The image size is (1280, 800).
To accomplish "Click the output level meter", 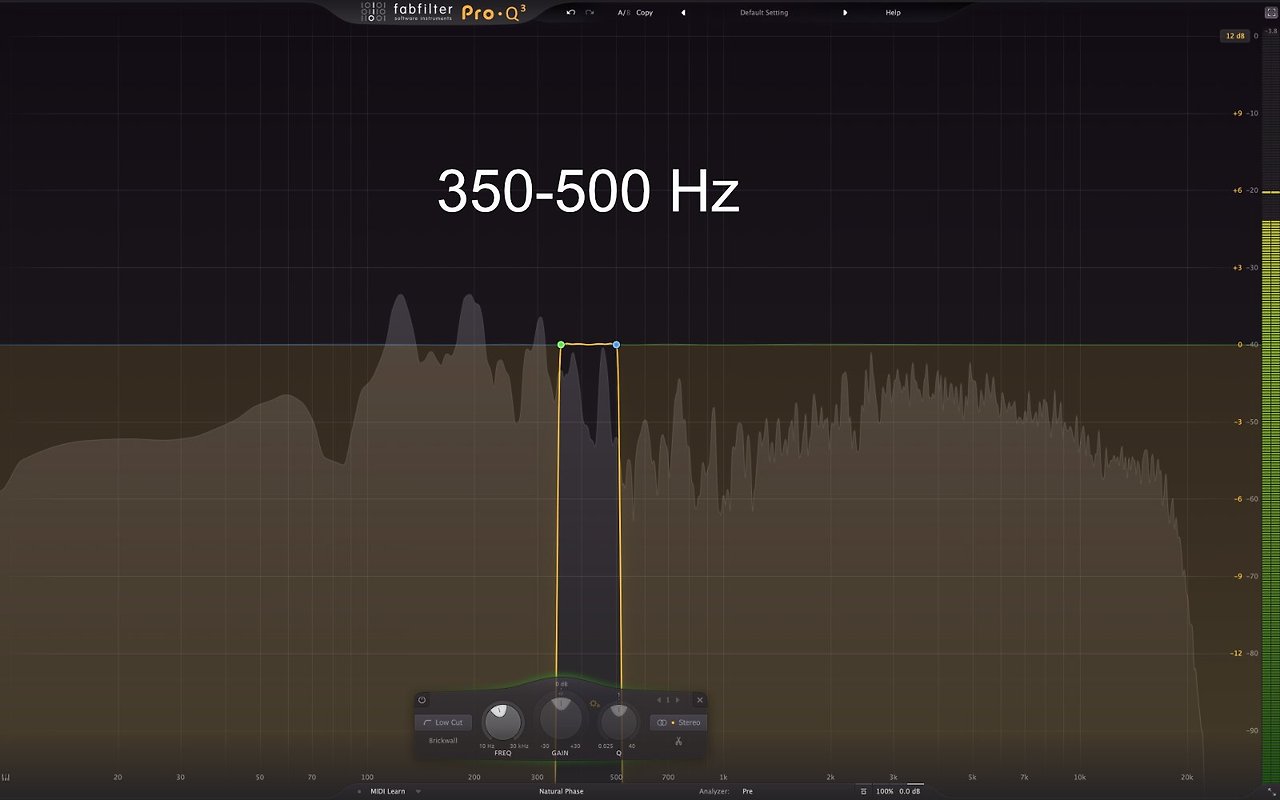I will (1271, 410).
